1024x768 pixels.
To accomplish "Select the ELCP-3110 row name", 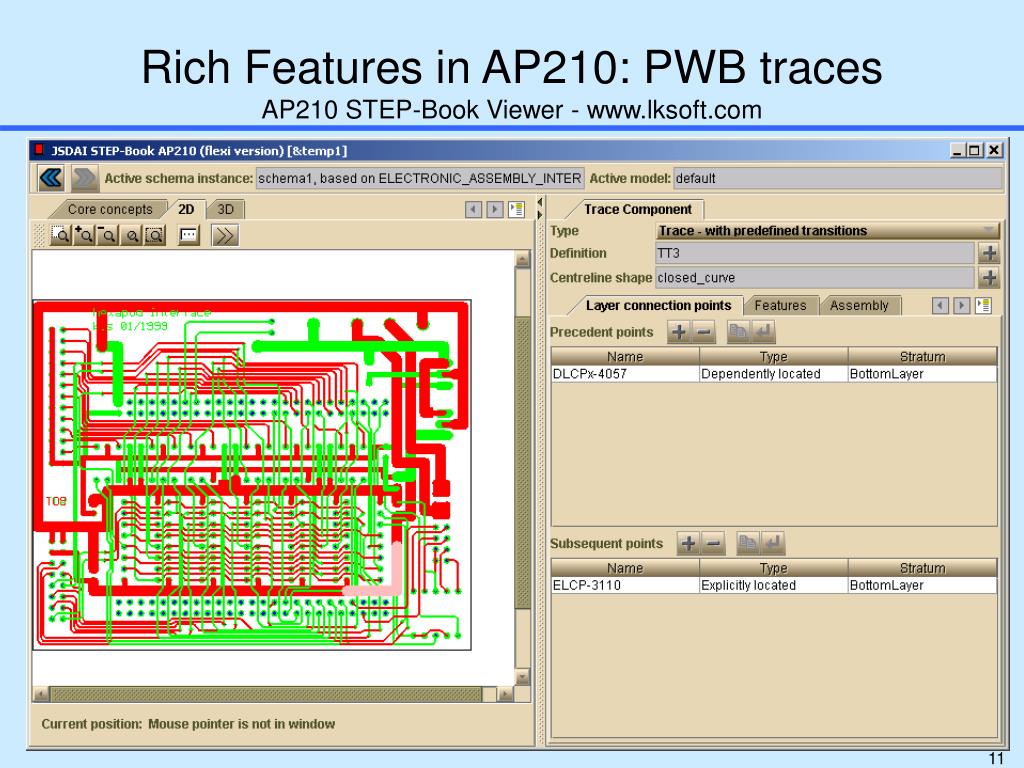I will pyautogui.click(x=625, y=585).
